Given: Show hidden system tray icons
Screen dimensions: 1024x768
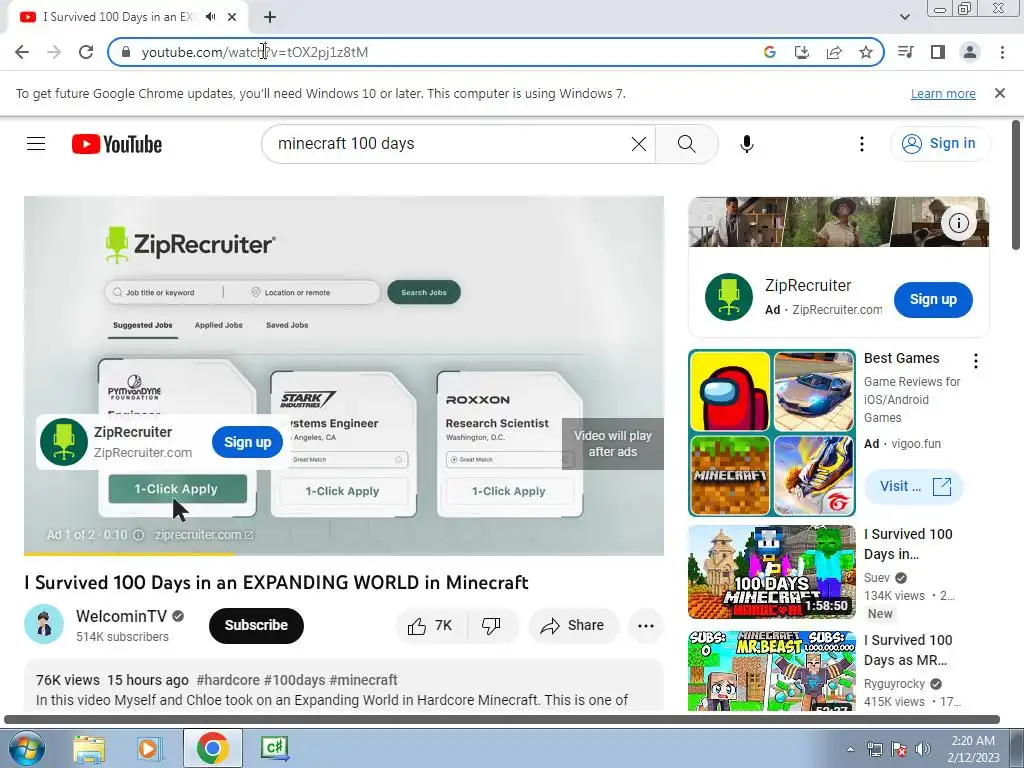Looking at the screenshot, I should pyautogui.click(x=850, y=749).
